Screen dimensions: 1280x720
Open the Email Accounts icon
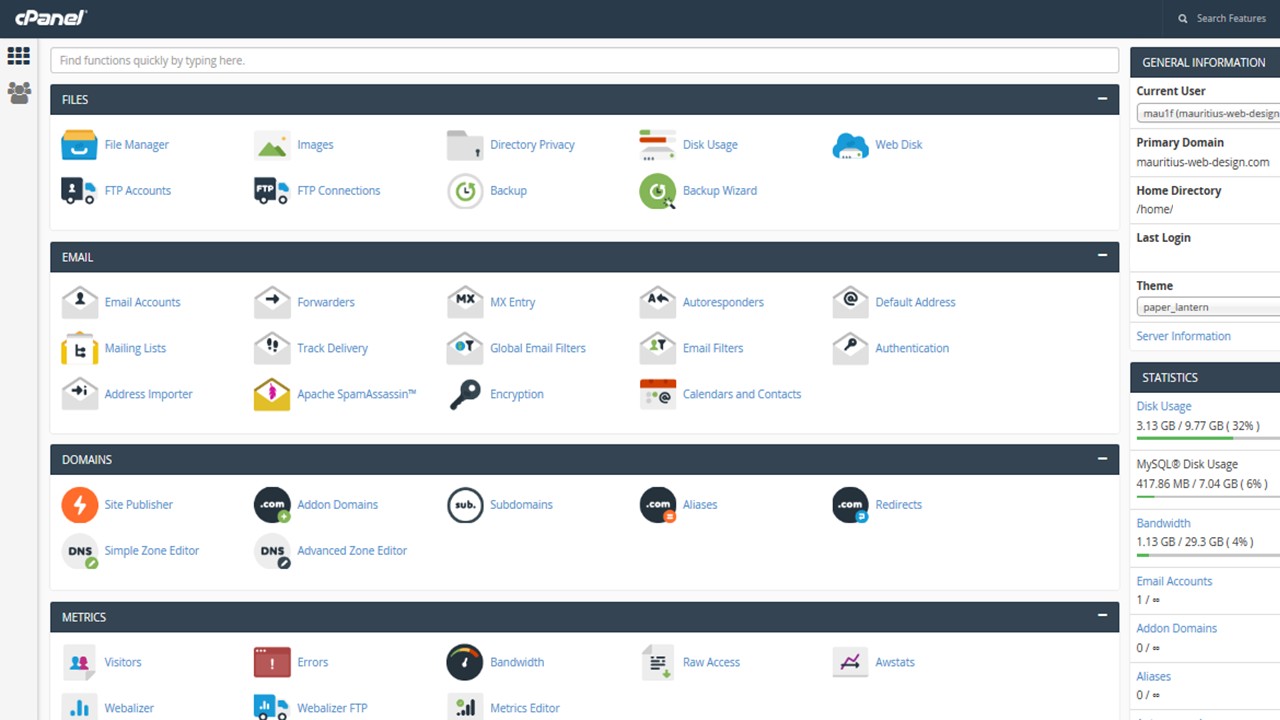79,302
